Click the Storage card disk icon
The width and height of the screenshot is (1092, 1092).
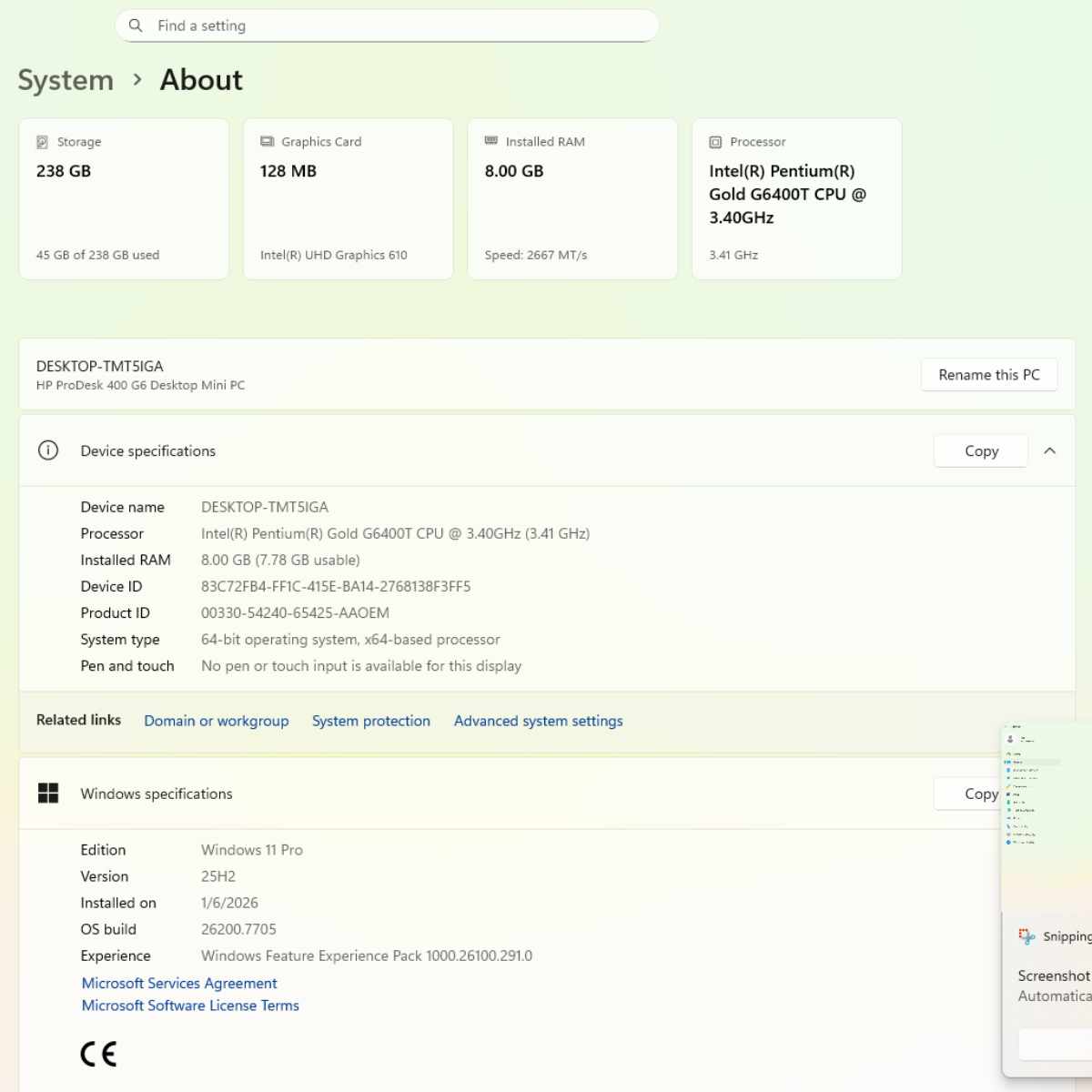pyautogui.click(x=42, y=142)
